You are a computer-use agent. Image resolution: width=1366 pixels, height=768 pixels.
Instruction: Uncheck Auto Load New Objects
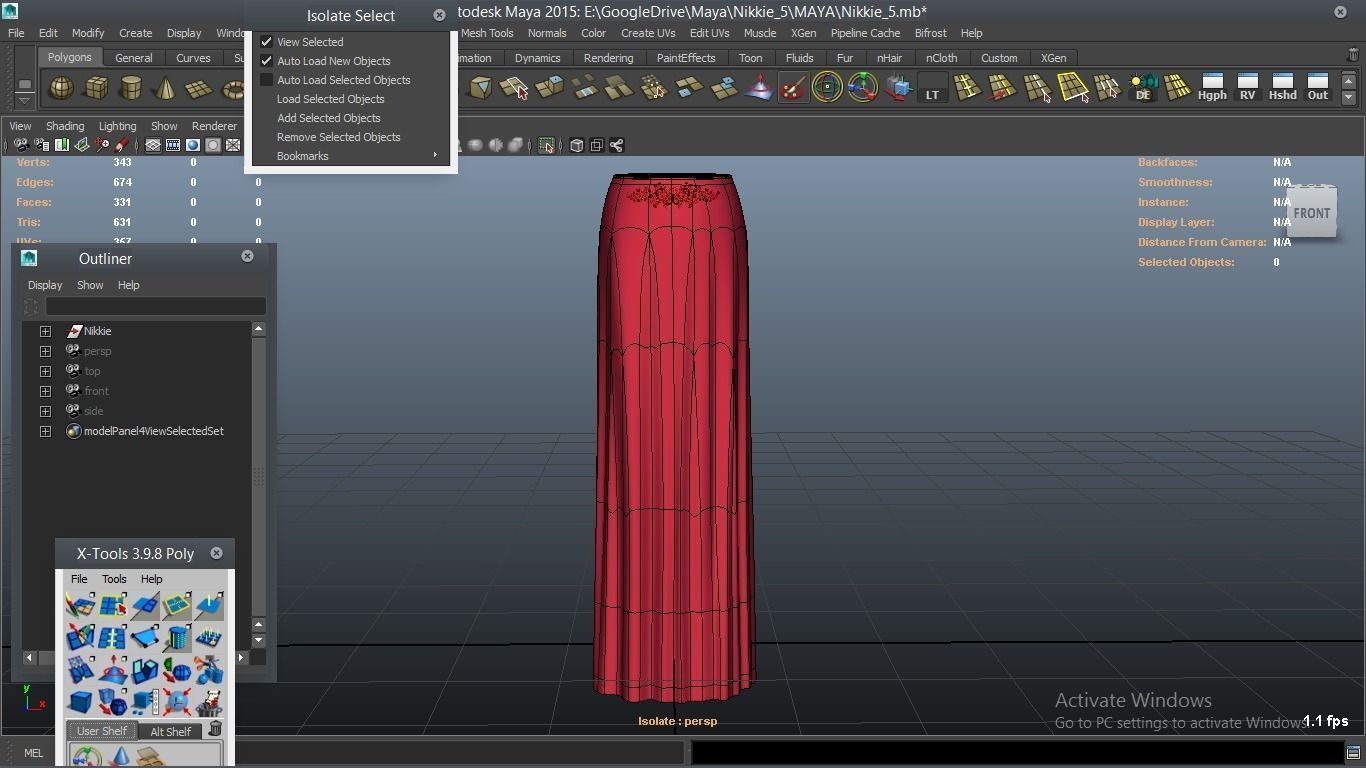[x=267, y=61]
